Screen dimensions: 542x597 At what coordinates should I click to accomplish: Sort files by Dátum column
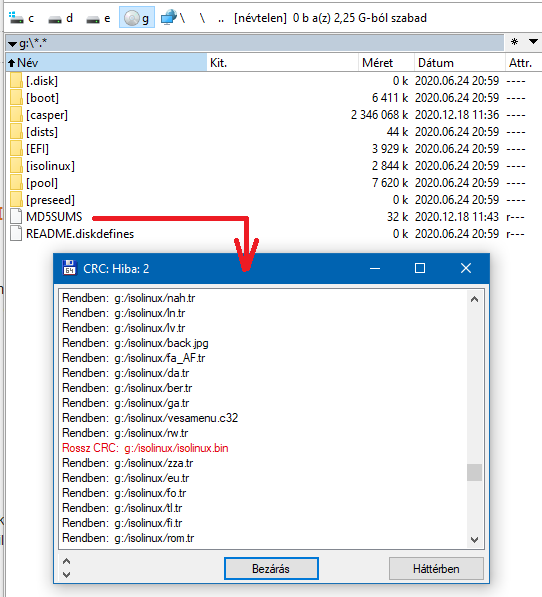tap(460, 63)
